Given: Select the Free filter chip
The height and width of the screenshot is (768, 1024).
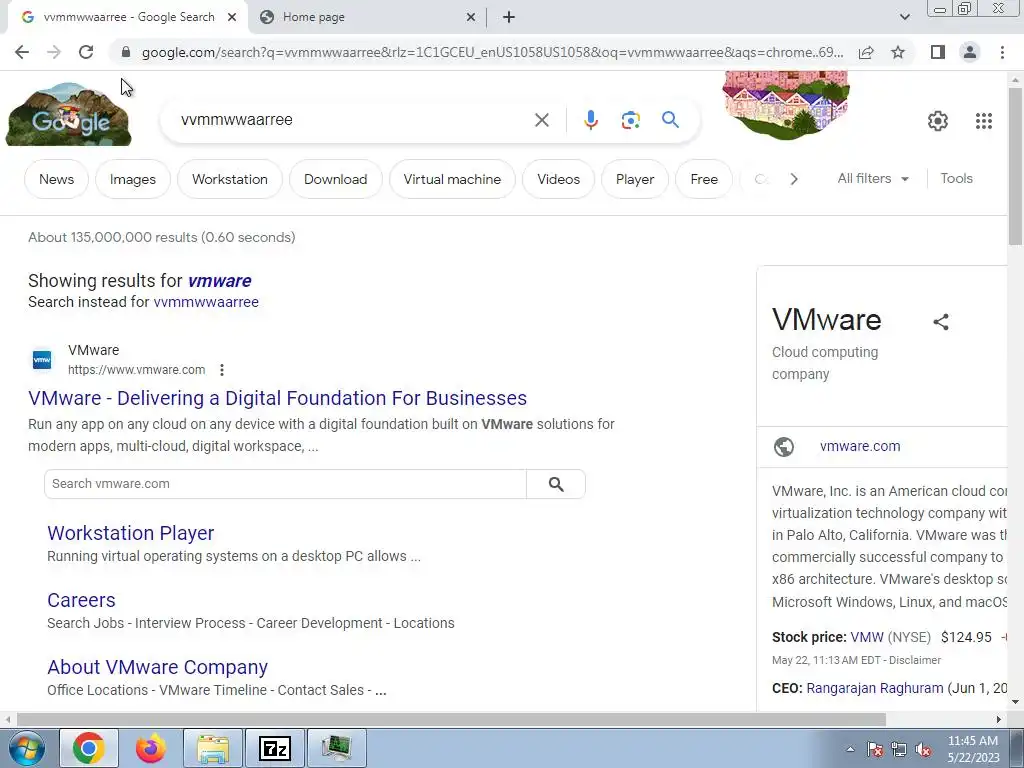Looking at the screenshot, I should click(x=704, y=179).
